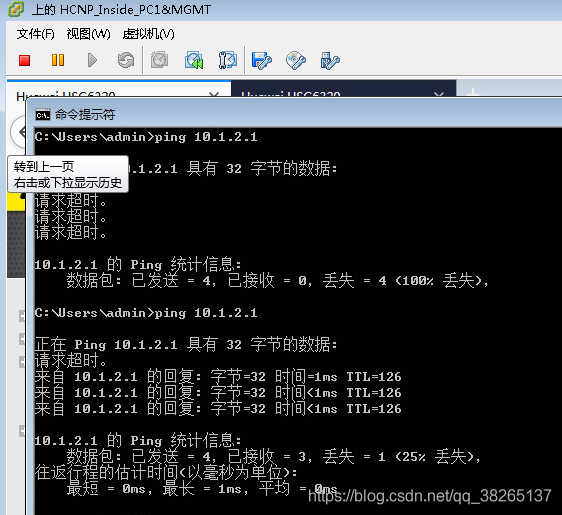Open the 虚拟机(V) menu

[x=148, y=34]
